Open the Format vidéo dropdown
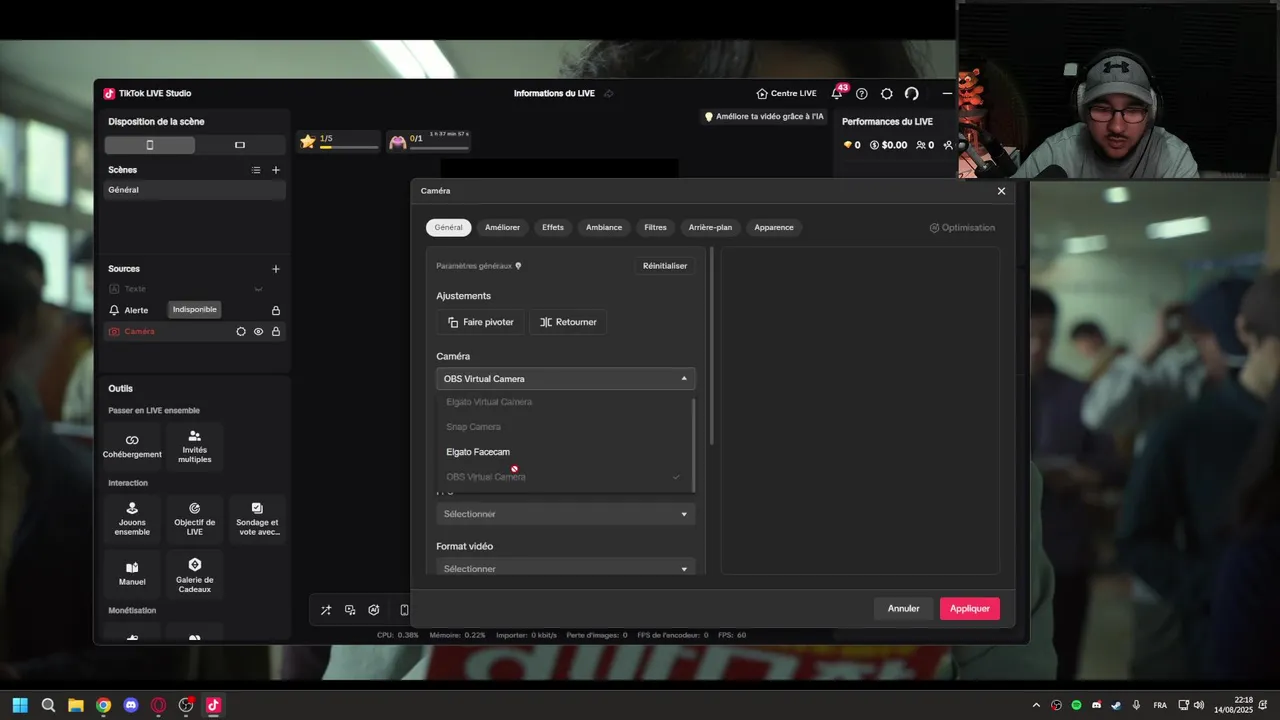1280x720 pixels. [566, 568]
